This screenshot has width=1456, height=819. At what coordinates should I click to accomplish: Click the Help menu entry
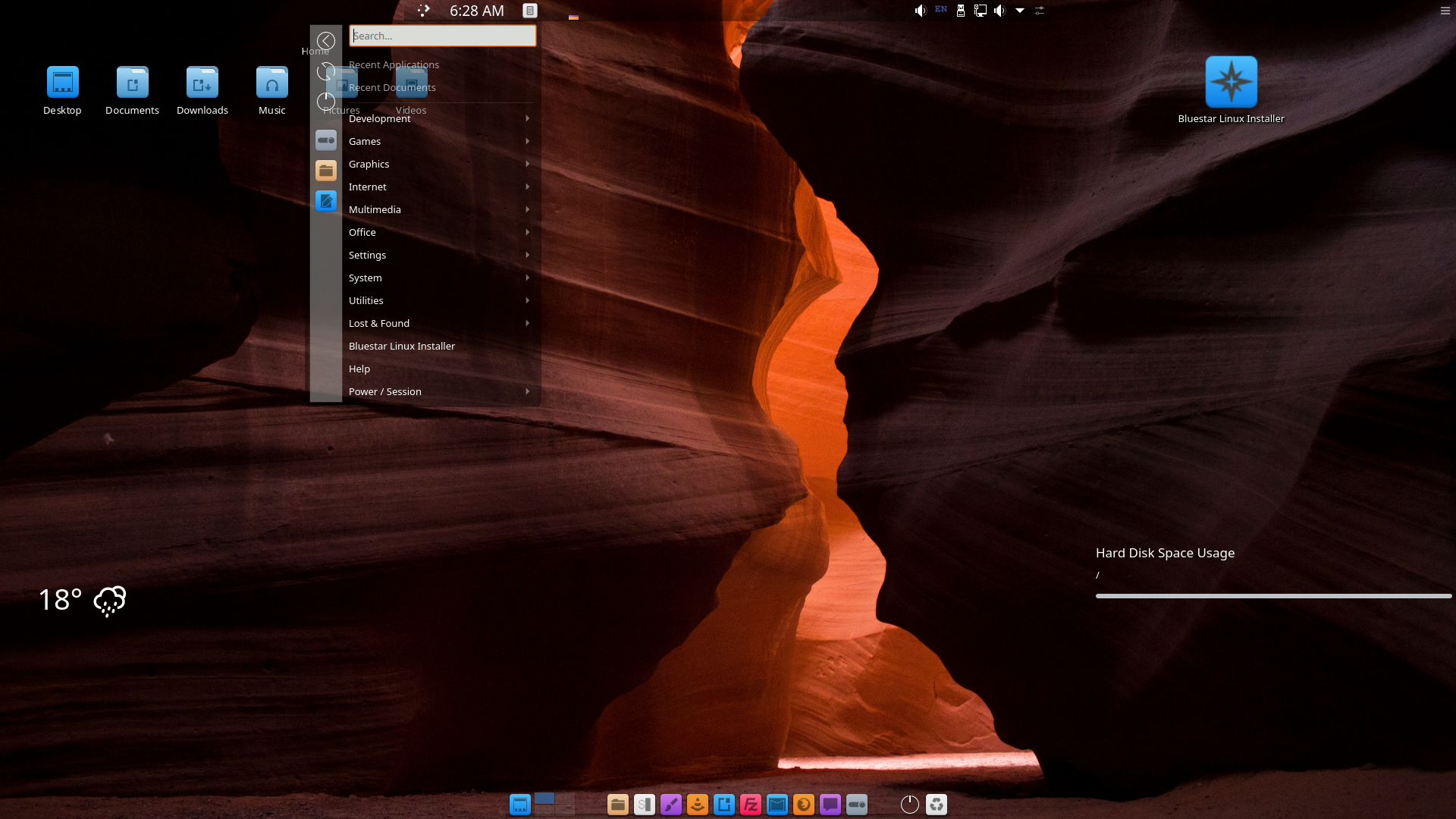tap(440, 369)
